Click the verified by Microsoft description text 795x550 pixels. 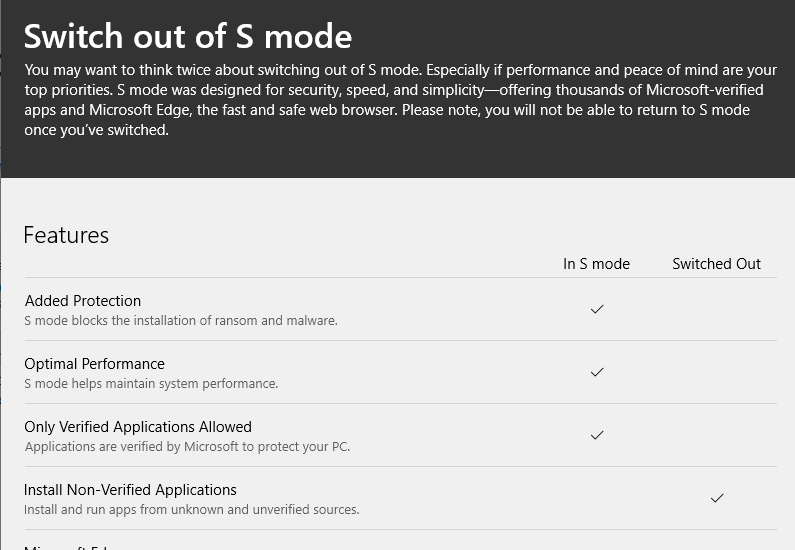click(187, 447)
